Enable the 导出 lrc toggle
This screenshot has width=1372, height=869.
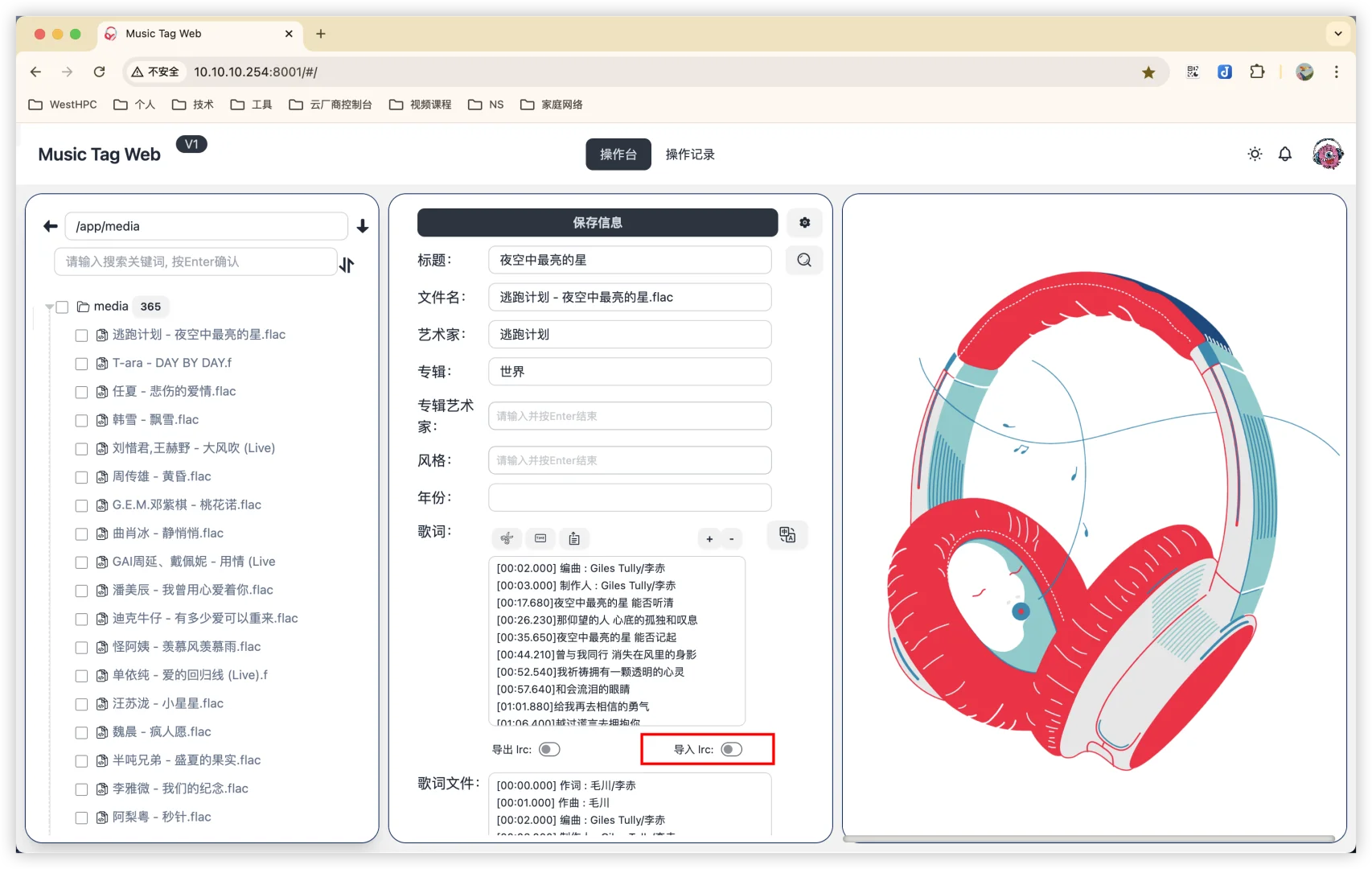pyautogui.click(x=550, y=748)
